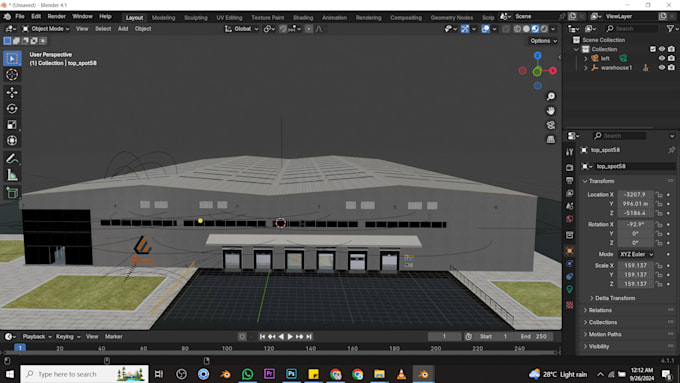Open the timeline Playback menu

click(36, 337)
